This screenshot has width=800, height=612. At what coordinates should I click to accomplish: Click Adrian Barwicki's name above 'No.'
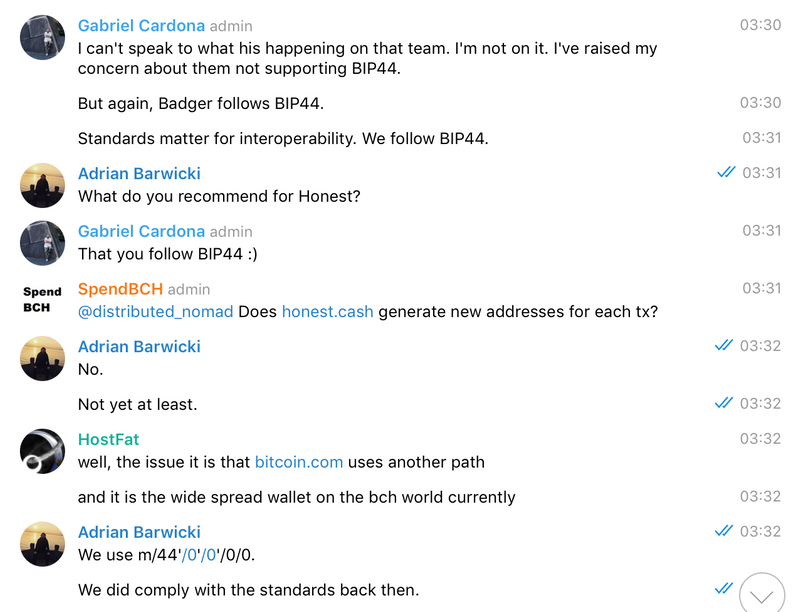(x=139, y=347)
